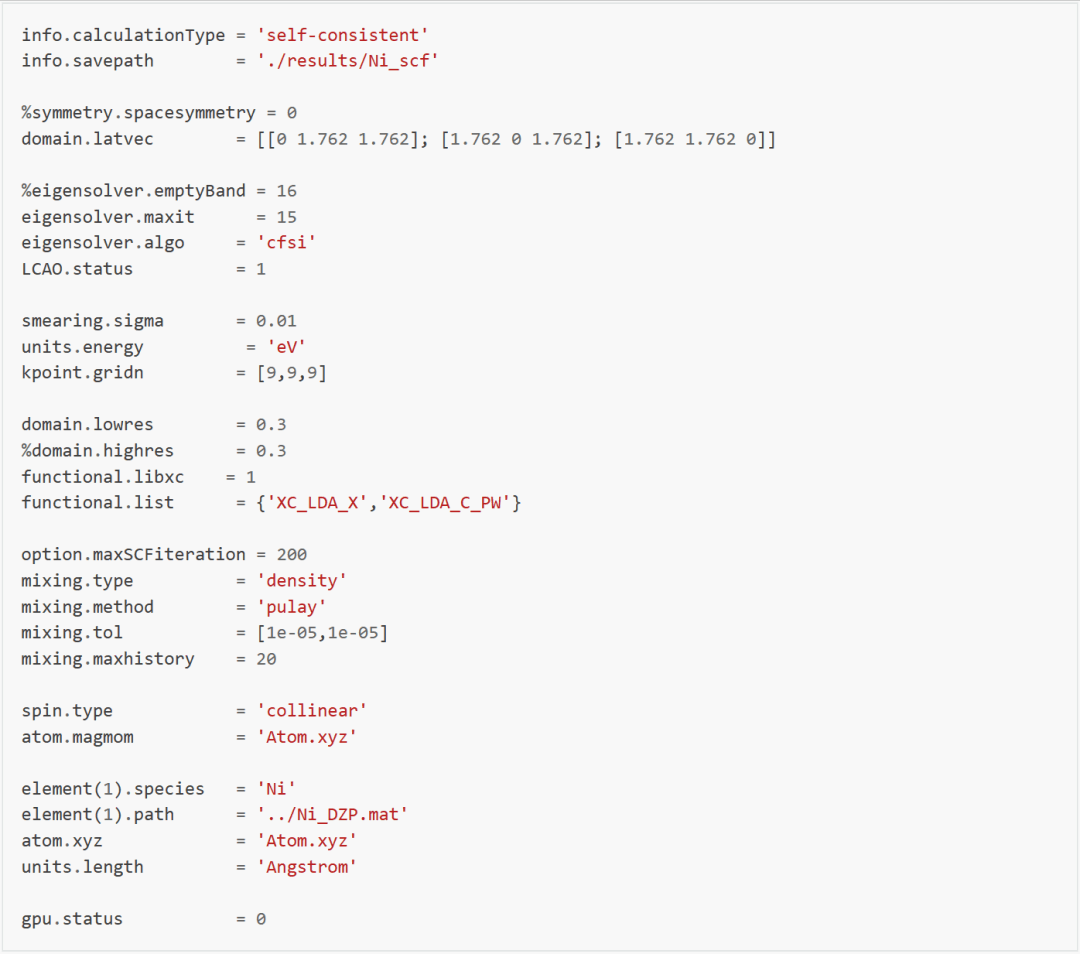The image size is (1080, 954).
Task: Click the 'self-consistent' calculation type string
Action: [342, 35]
